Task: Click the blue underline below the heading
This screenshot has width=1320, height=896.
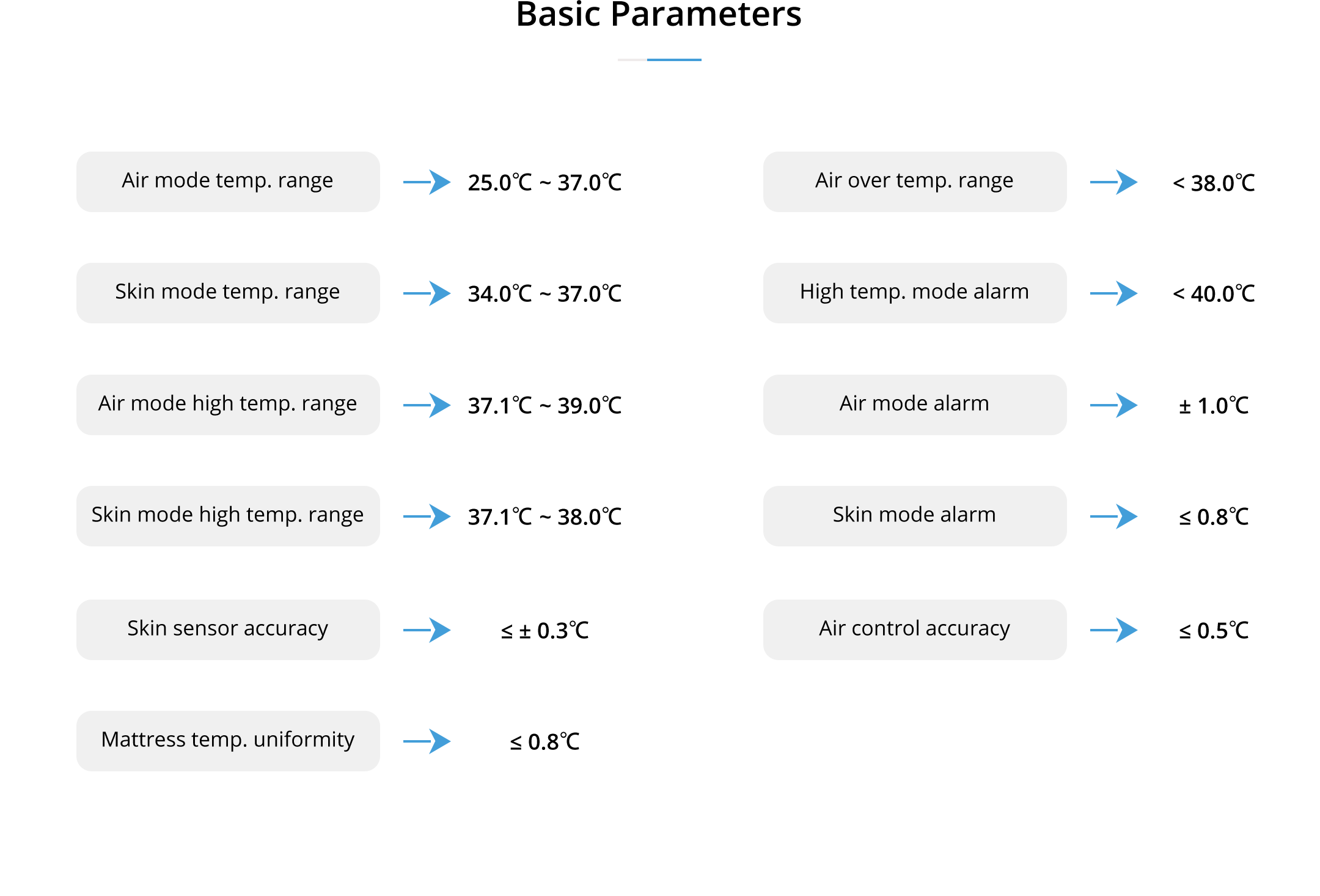Action: (x=673, y=60)
